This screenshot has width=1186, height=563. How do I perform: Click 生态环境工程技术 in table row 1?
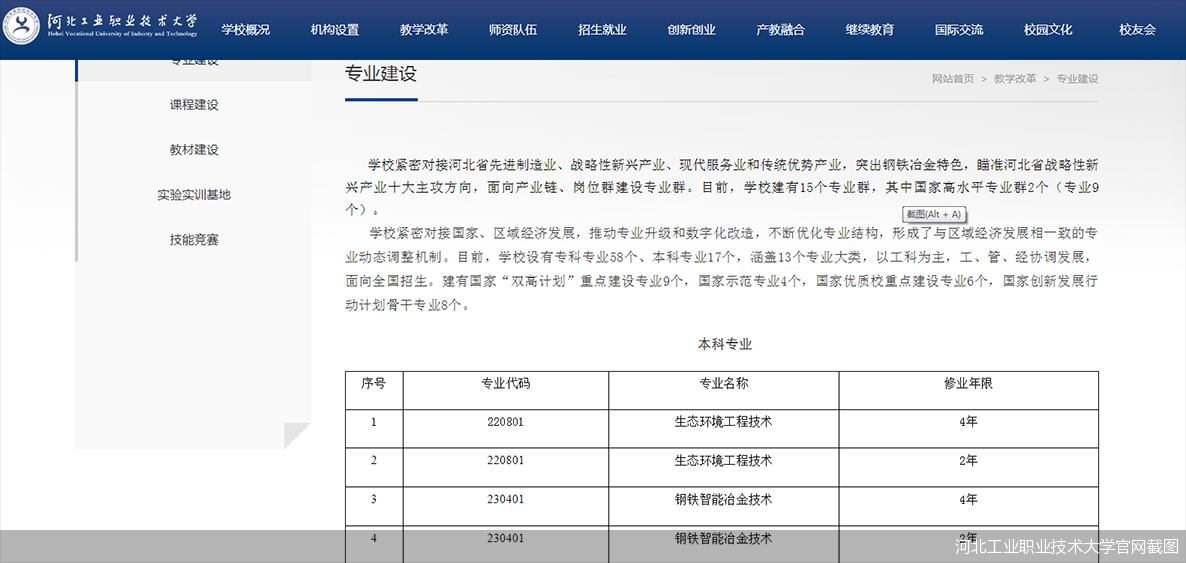[723, 422]
